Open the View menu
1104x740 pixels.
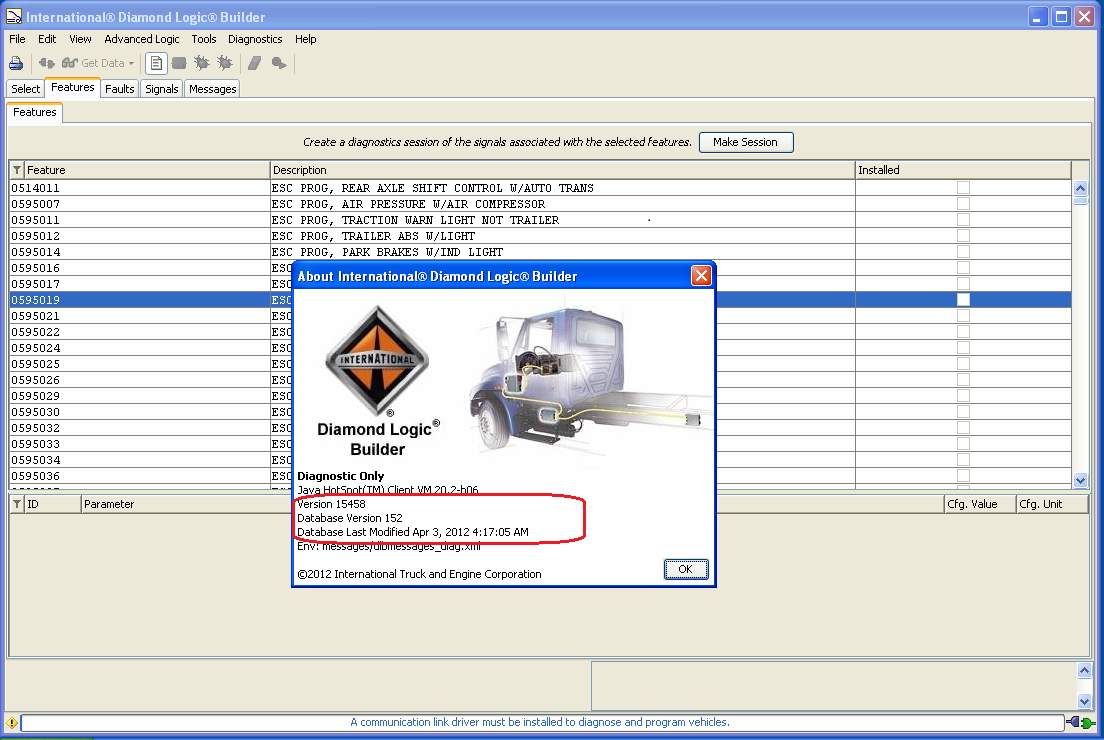(x=80, y=39)
